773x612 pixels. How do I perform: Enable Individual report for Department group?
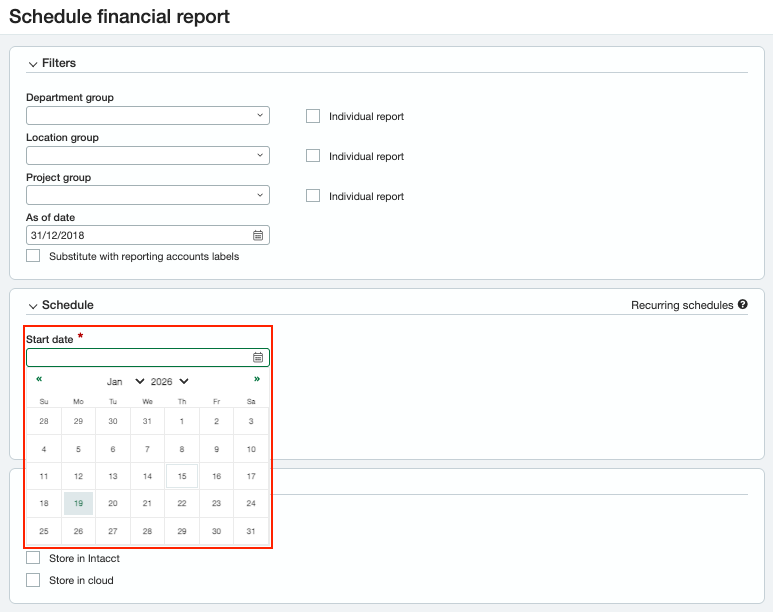pos(313,116)
